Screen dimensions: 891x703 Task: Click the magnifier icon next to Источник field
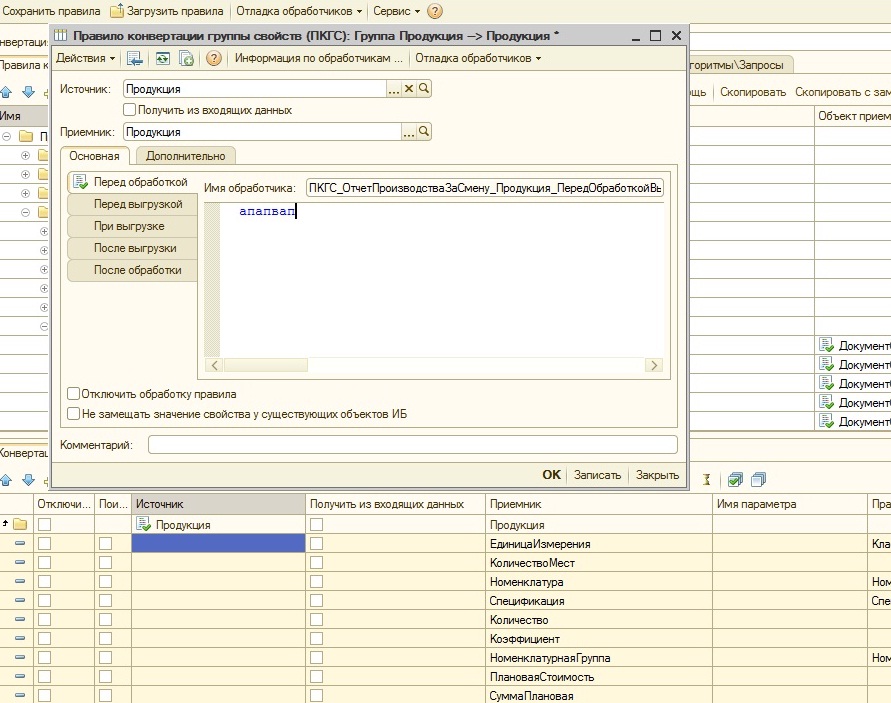click(424, 90)
